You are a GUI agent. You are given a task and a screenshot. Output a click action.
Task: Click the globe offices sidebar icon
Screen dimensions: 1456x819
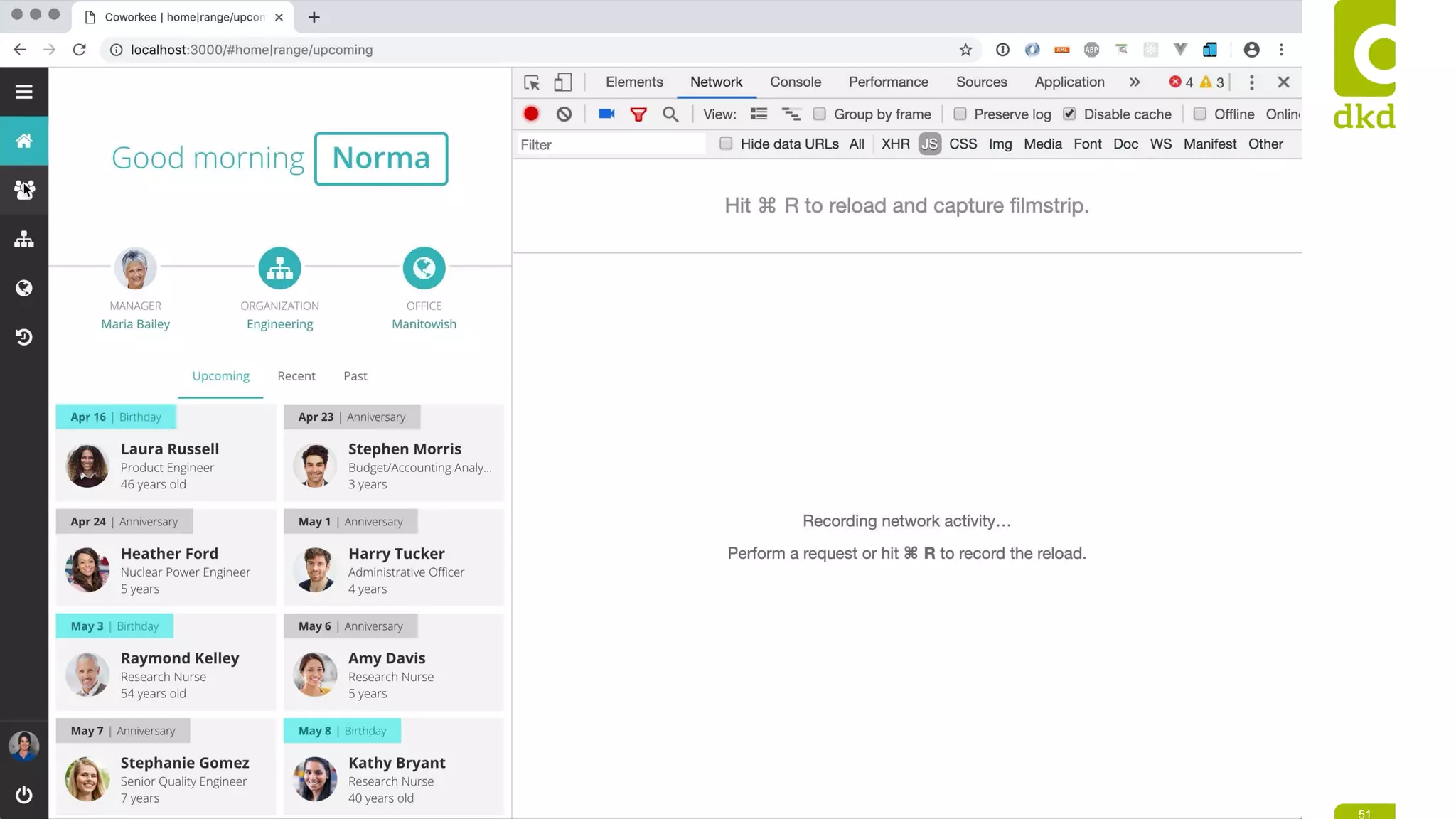24,288
